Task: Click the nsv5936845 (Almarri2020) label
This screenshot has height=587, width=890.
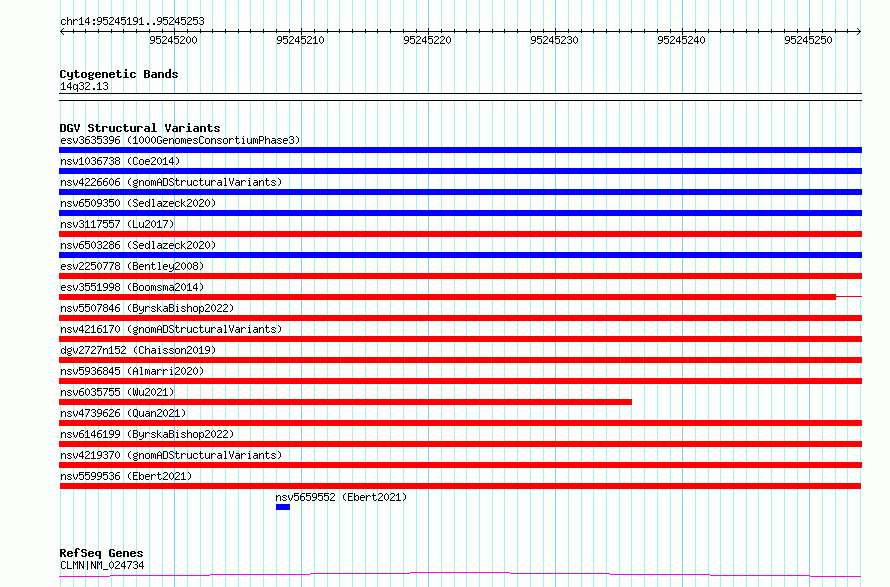Action: tap(132, 371)
